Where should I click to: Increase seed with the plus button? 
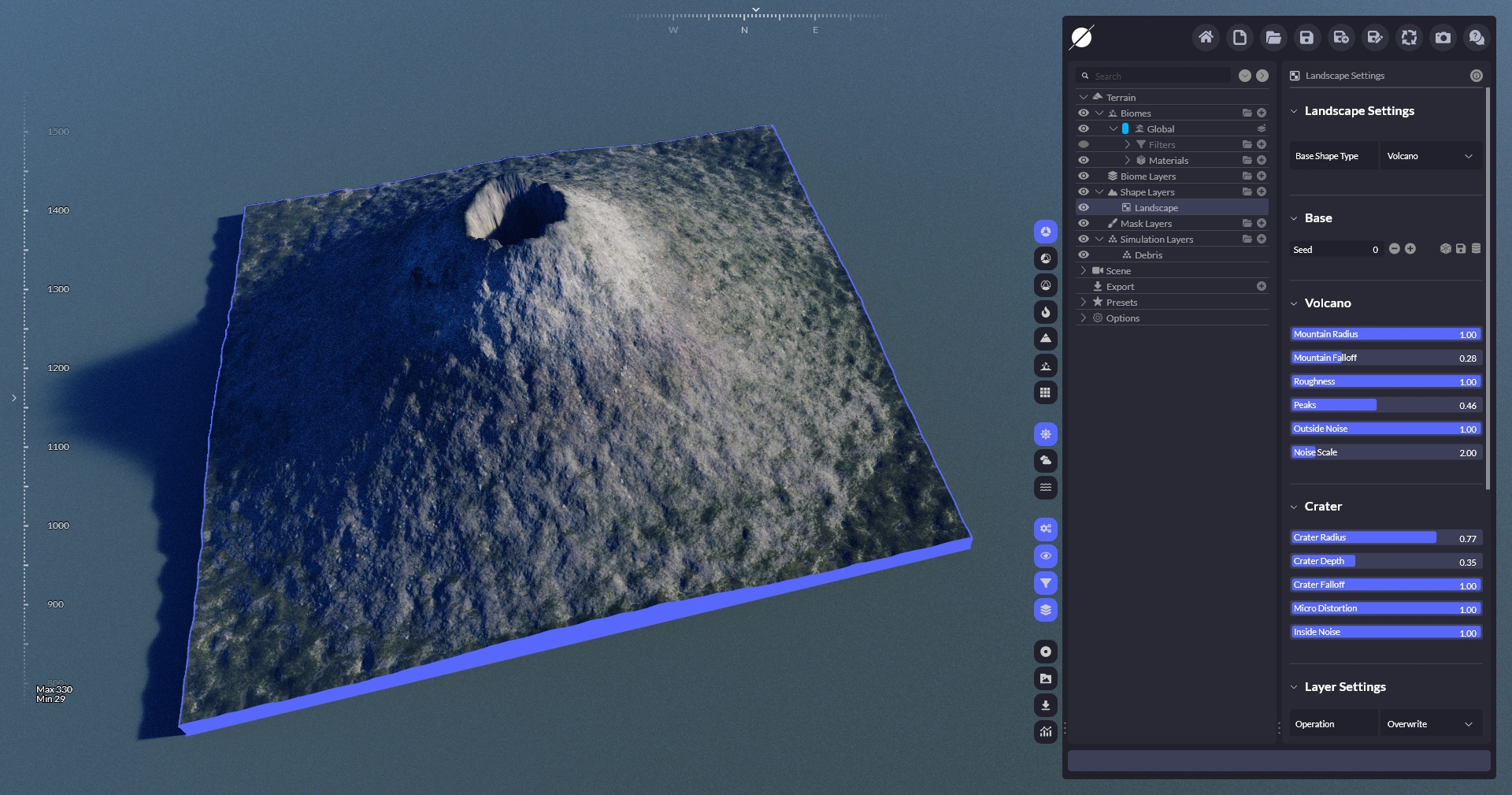click(1410, 249)
